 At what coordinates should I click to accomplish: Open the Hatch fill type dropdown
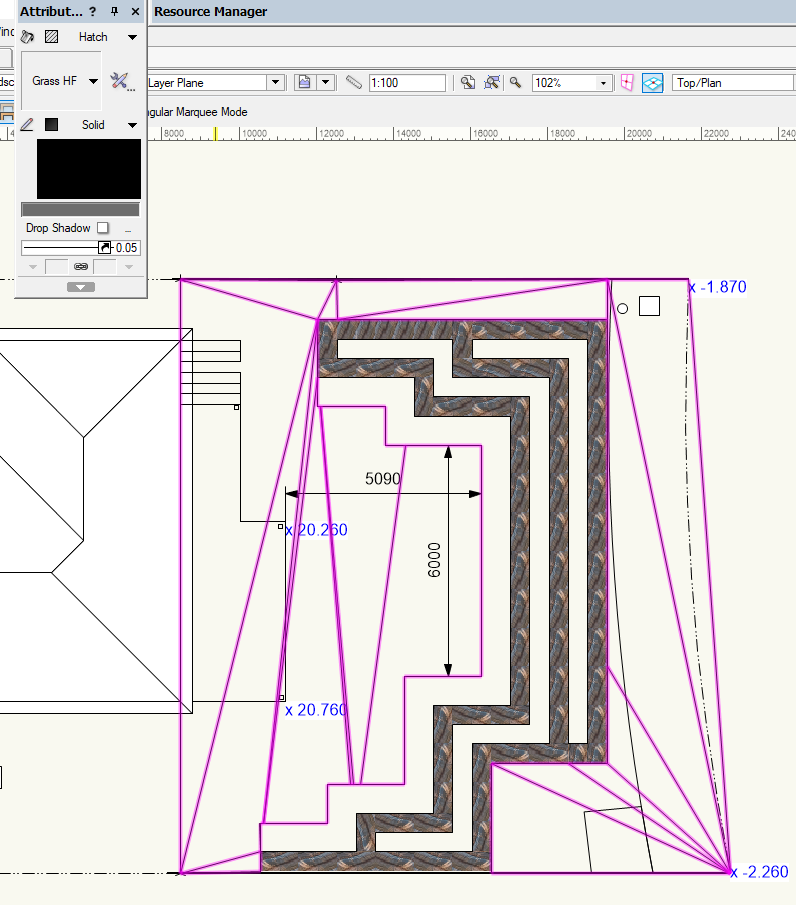[132, 37]
